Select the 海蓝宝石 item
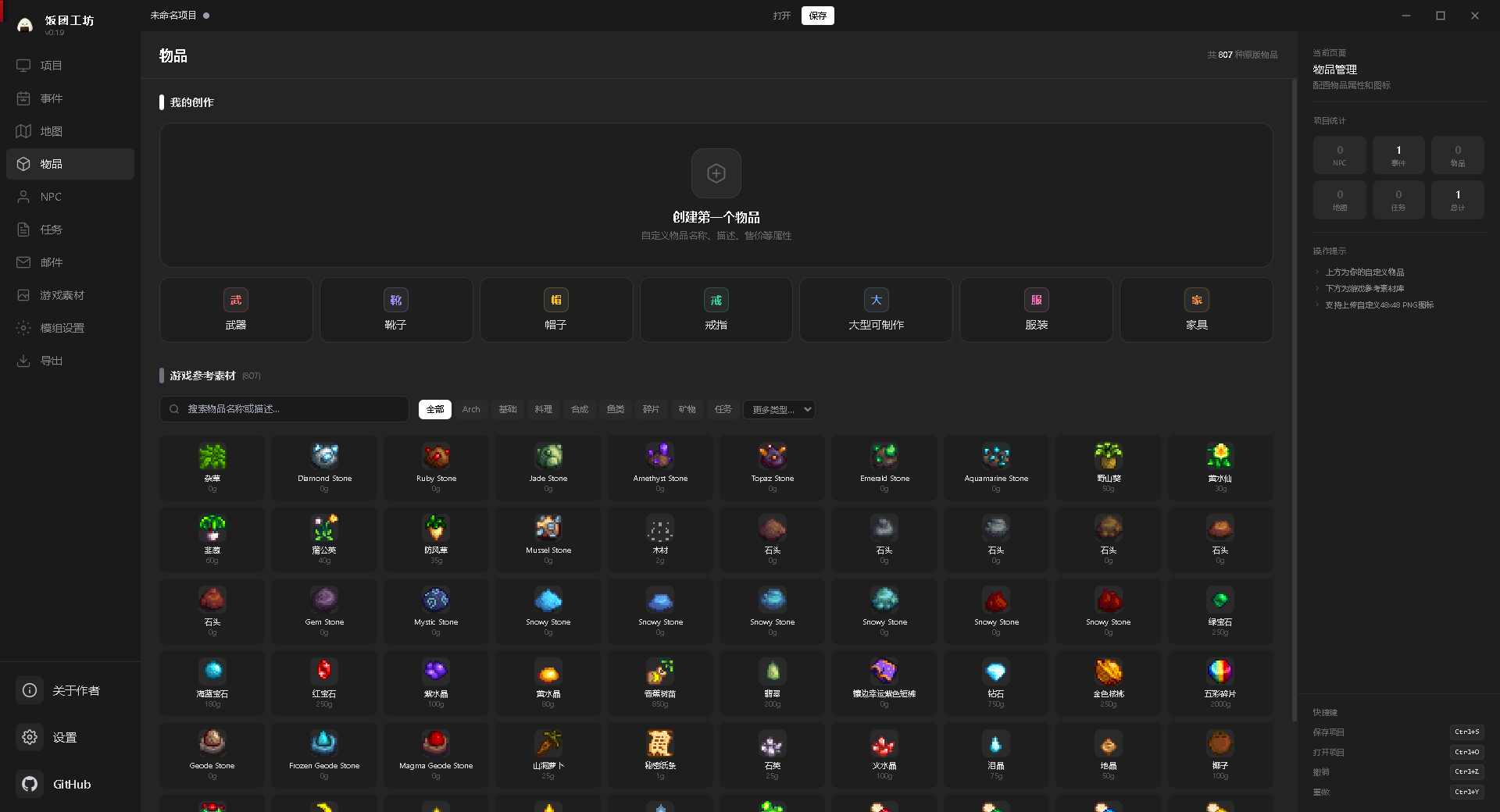The image size is (1500, 812). click(x=212, y=682)
